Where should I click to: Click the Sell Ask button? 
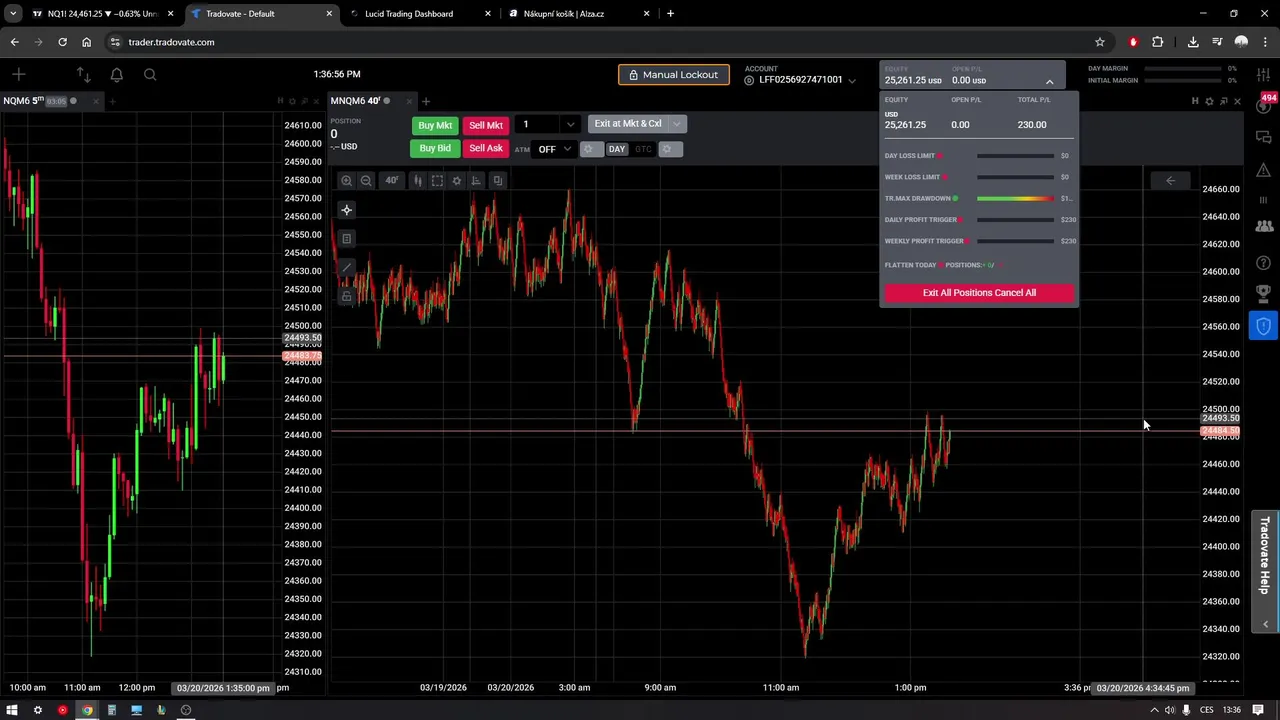(x=486, y=148)
